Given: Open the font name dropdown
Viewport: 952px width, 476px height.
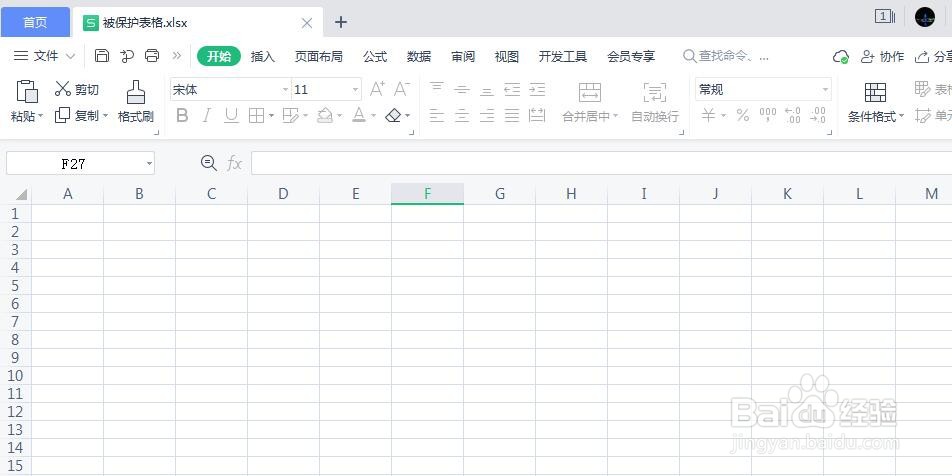Looking at the screenshot, I should 285,90.
